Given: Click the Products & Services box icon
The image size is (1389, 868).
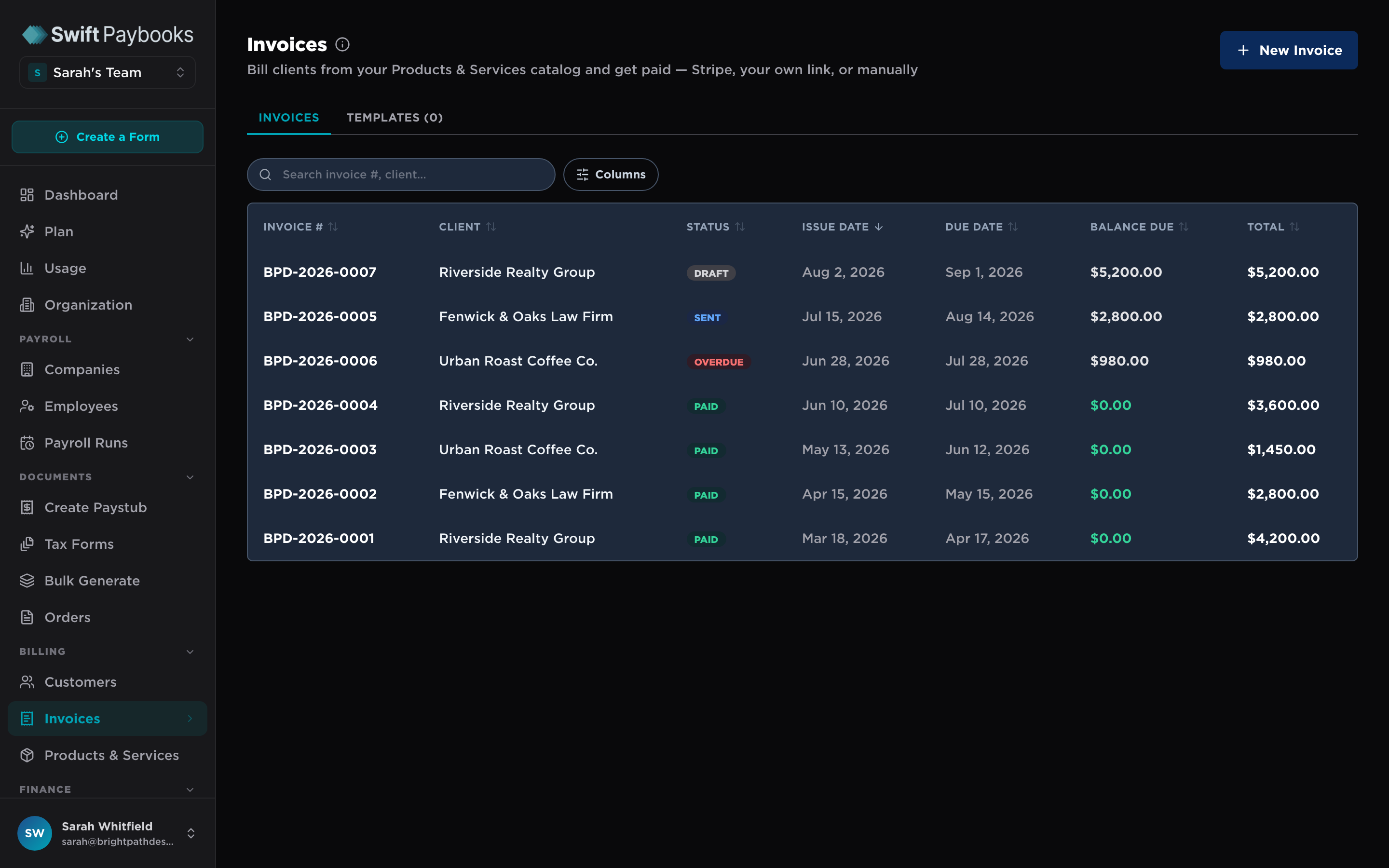Looking at the screenshot, I should [x=27, y=756].
